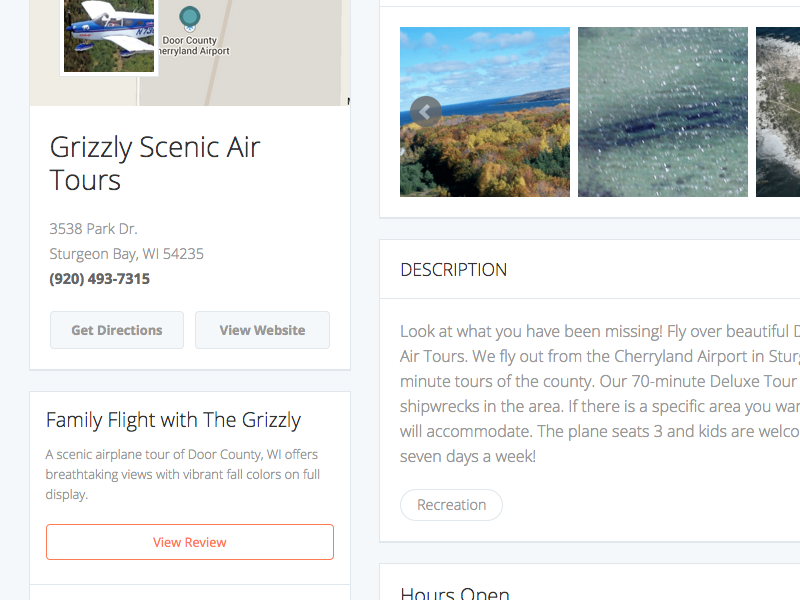800x600 pixels.
Task: Select the Recreation category tag
Action: point(451,505)
